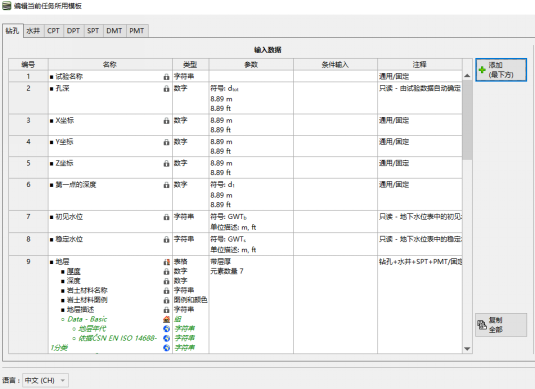Open the SPT tab

tap(93, 31)
